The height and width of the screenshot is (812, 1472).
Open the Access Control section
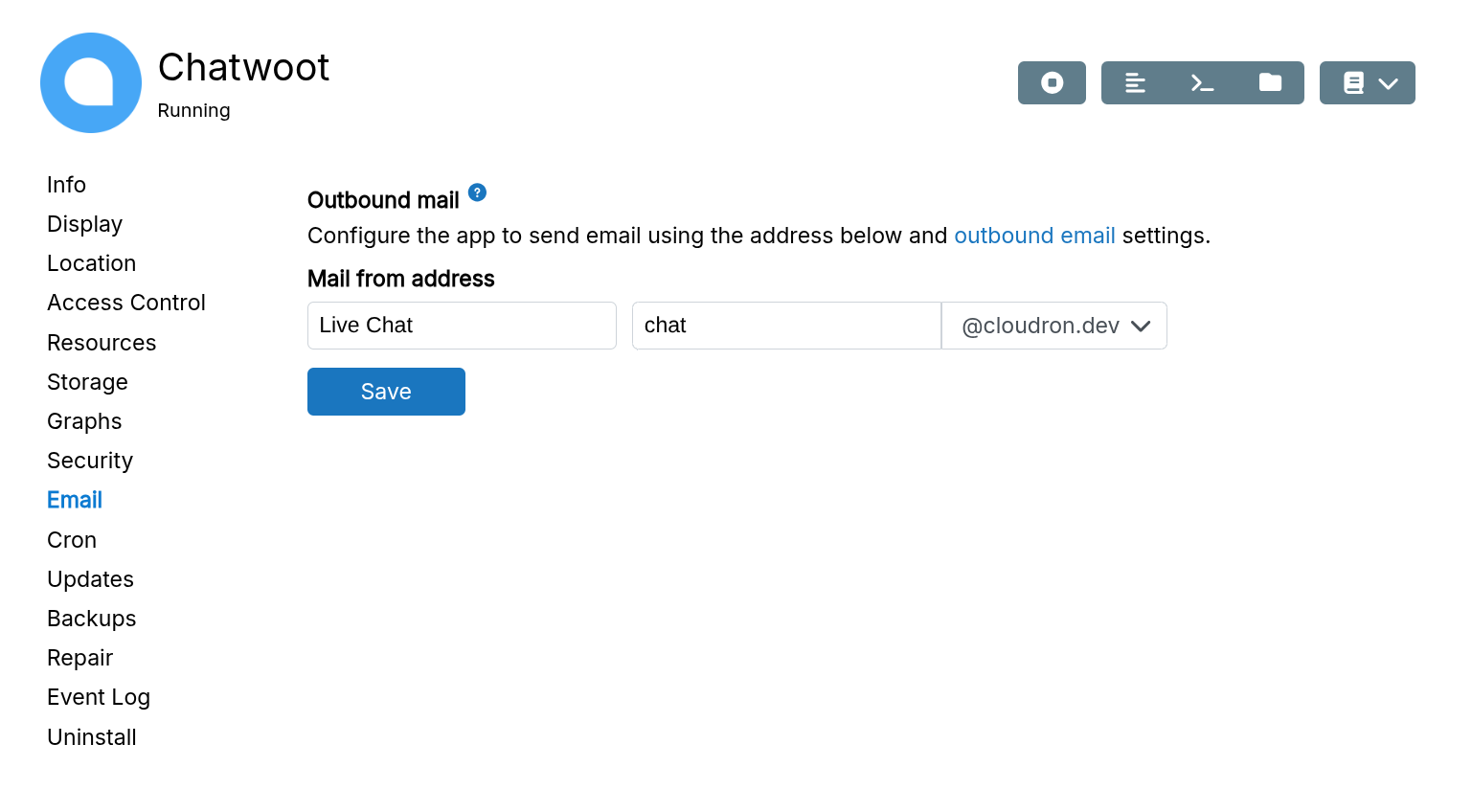pyautogui.click(x=126, y=303)
